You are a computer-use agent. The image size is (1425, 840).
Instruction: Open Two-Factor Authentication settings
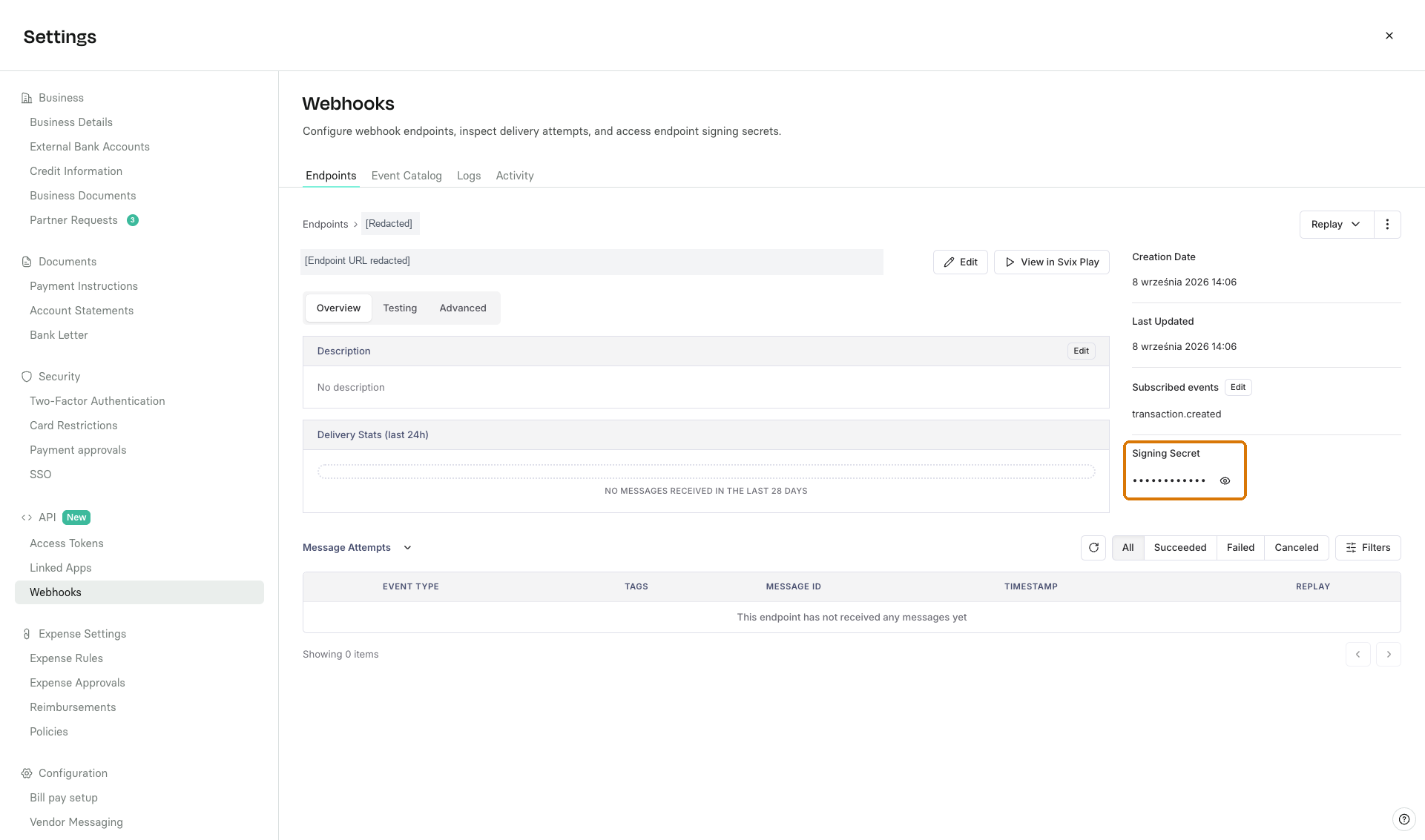(97, 401)
